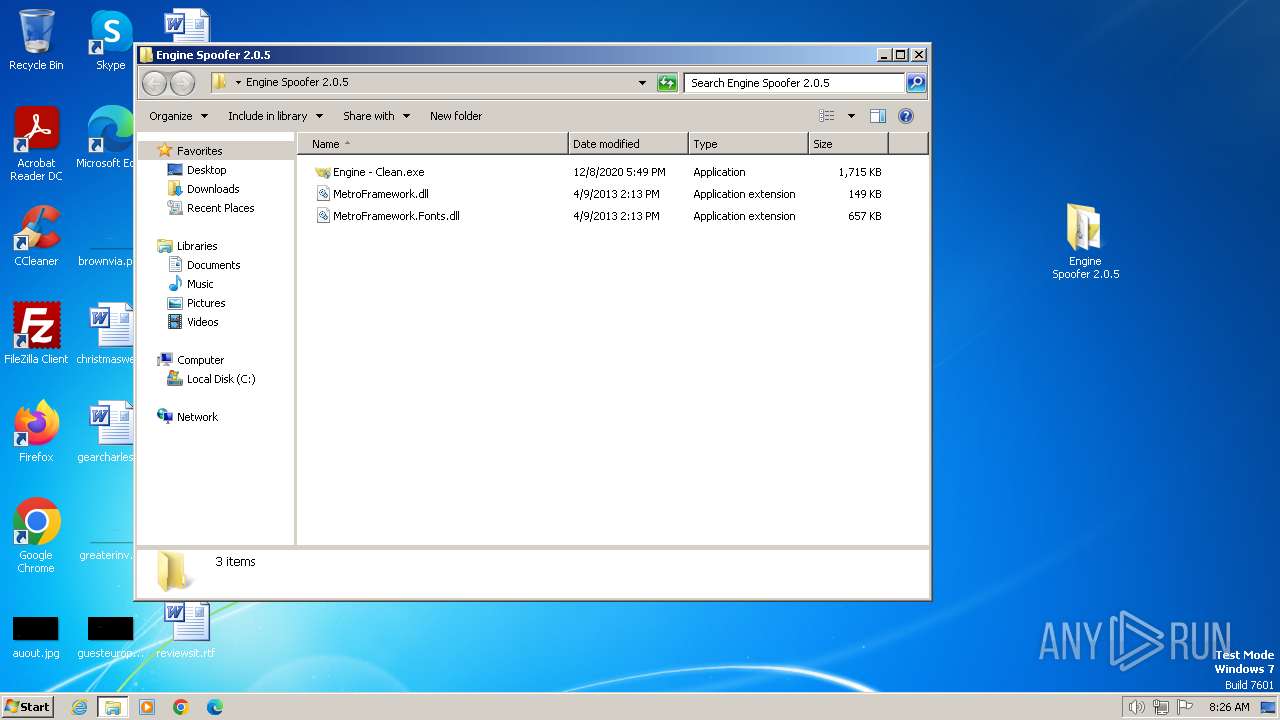Select Network in navigation pane
The width and height of the screenshot is (1280, 720).
tap(197, 417)
